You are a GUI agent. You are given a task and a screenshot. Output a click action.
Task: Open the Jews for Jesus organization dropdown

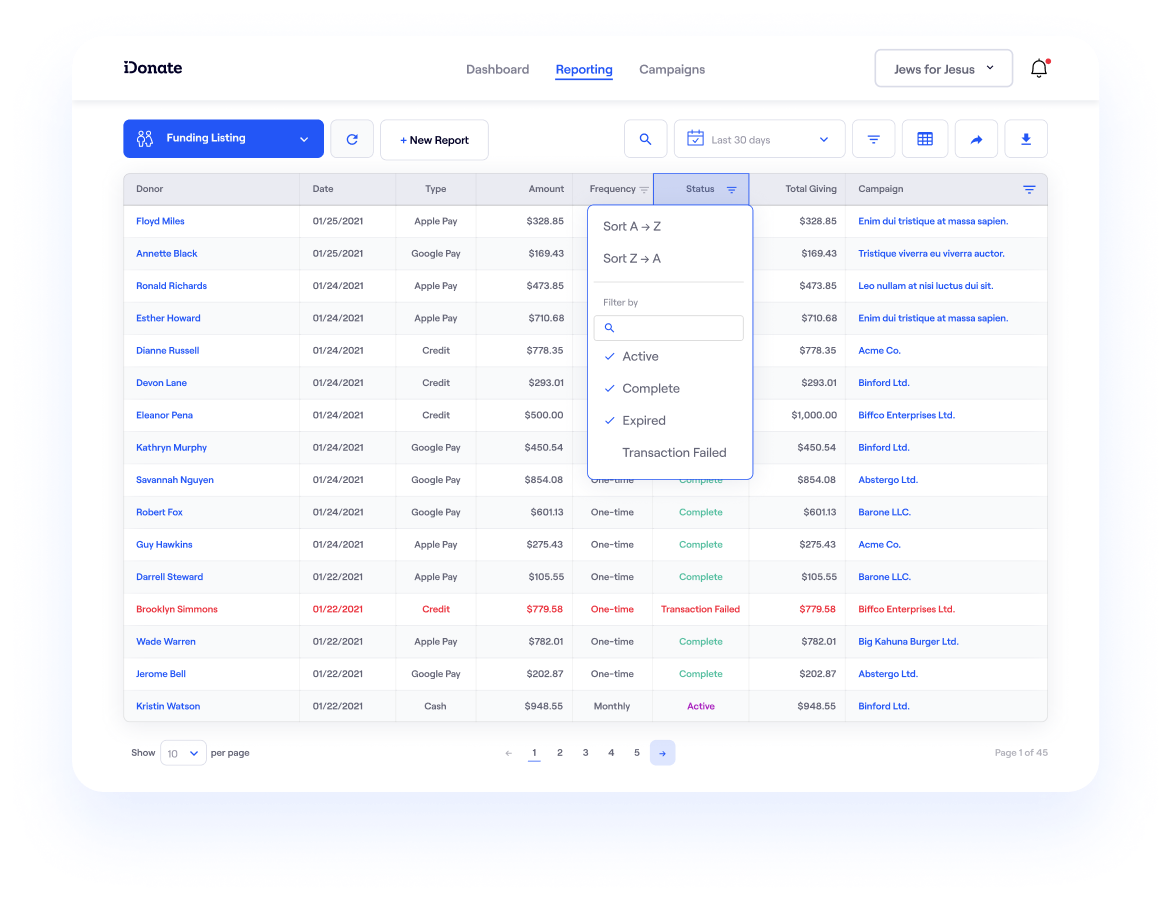tap(943, 69)
